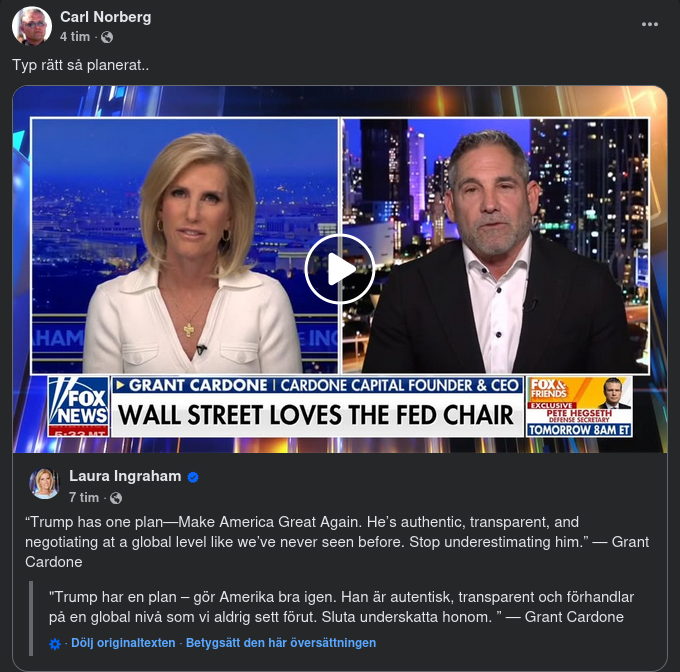Open shared post via 7 tim timestamp
680x672 pixels.
84,498
